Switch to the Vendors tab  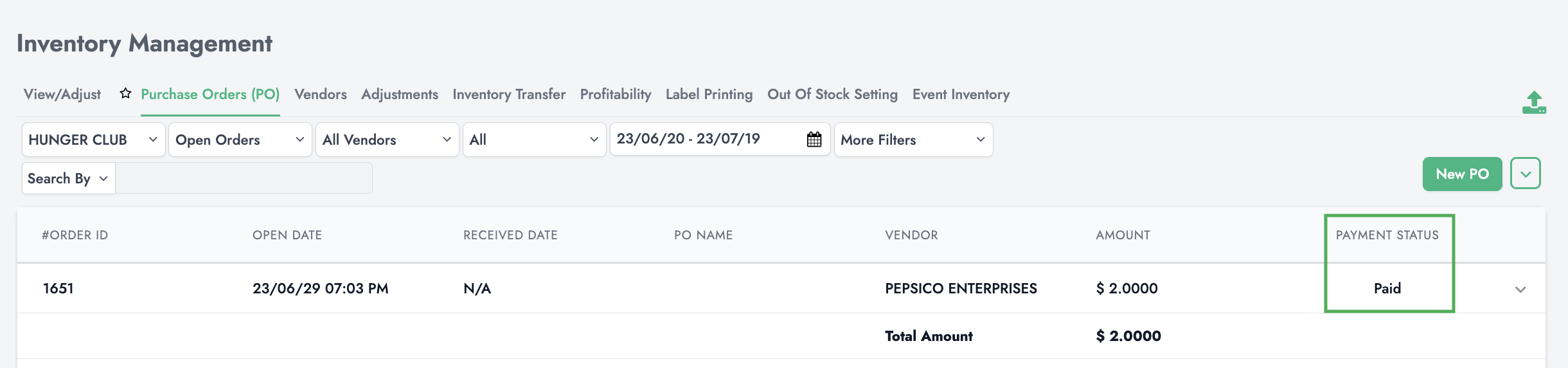[320, 95]
